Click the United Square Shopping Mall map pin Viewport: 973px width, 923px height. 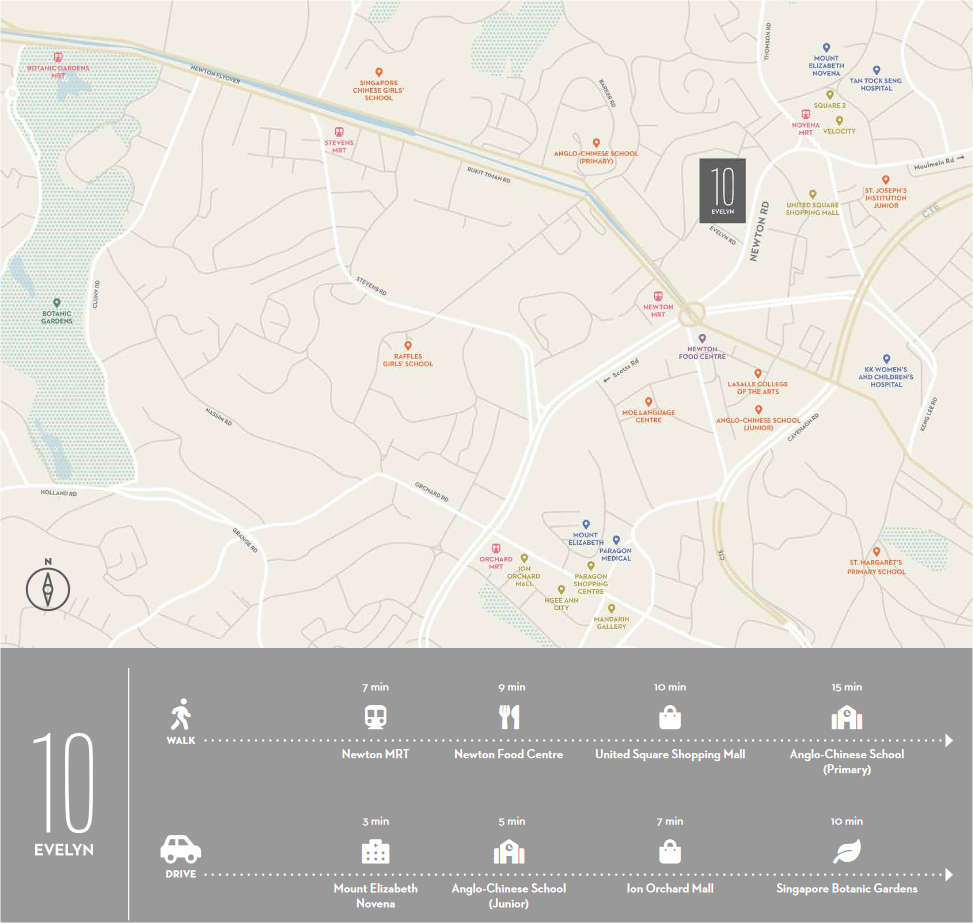coord(812,195)
